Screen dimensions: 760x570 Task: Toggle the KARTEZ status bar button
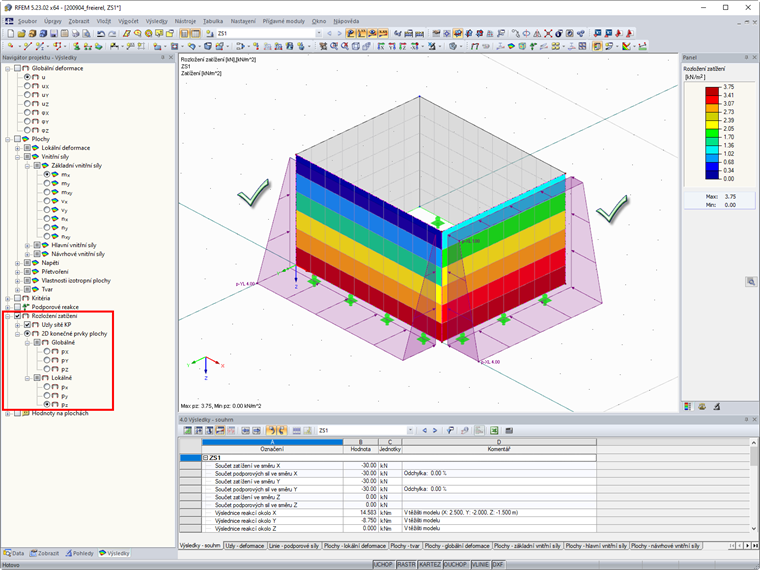[430, 565]
